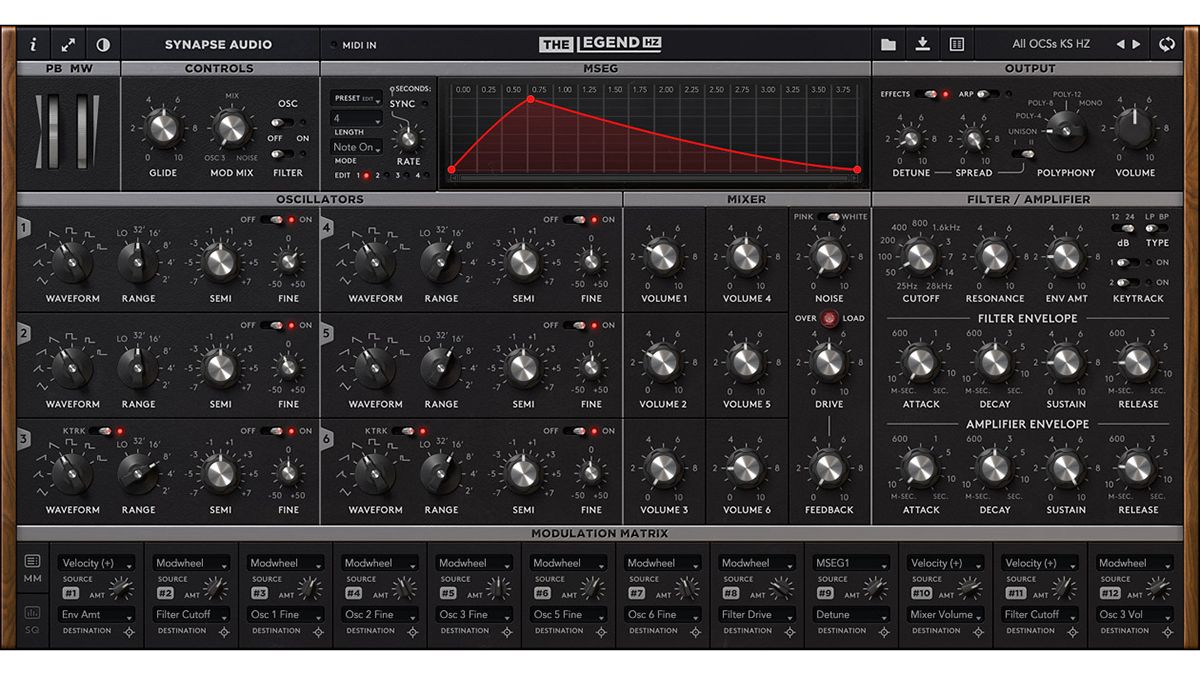The image size is (1200, 675).
Task: Click the crosshair icon in slot #4
Action: tap(412, 632)
